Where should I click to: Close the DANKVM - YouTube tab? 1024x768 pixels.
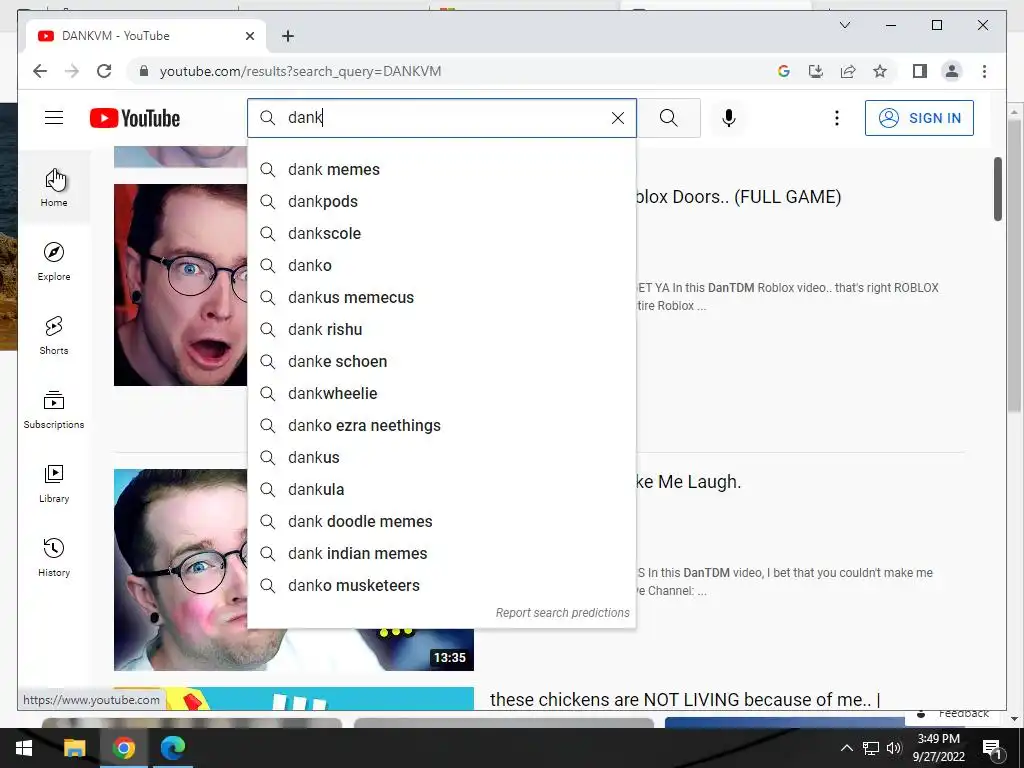(x=249, y=36)
